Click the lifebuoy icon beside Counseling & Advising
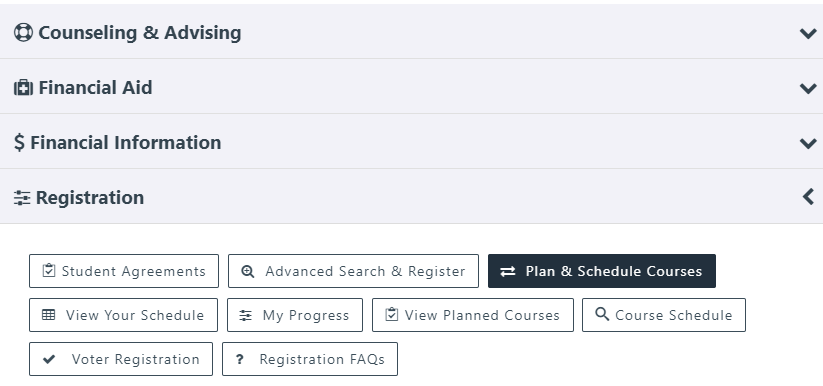Viewport: 823px width, 386px height. pos(23,32)
